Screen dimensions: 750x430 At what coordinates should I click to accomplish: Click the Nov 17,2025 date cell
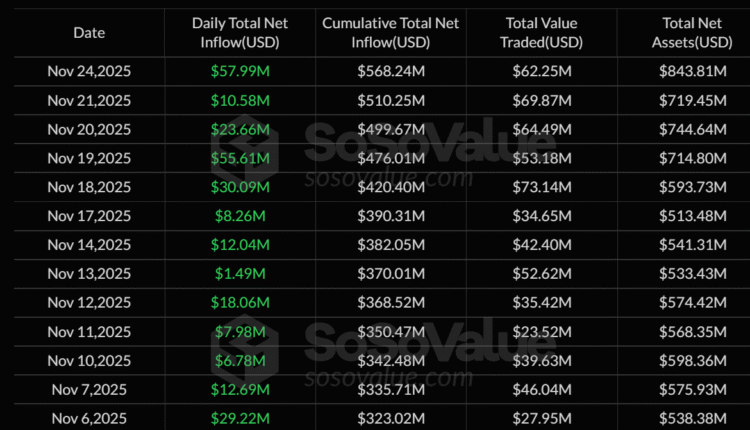pos(88,216)
